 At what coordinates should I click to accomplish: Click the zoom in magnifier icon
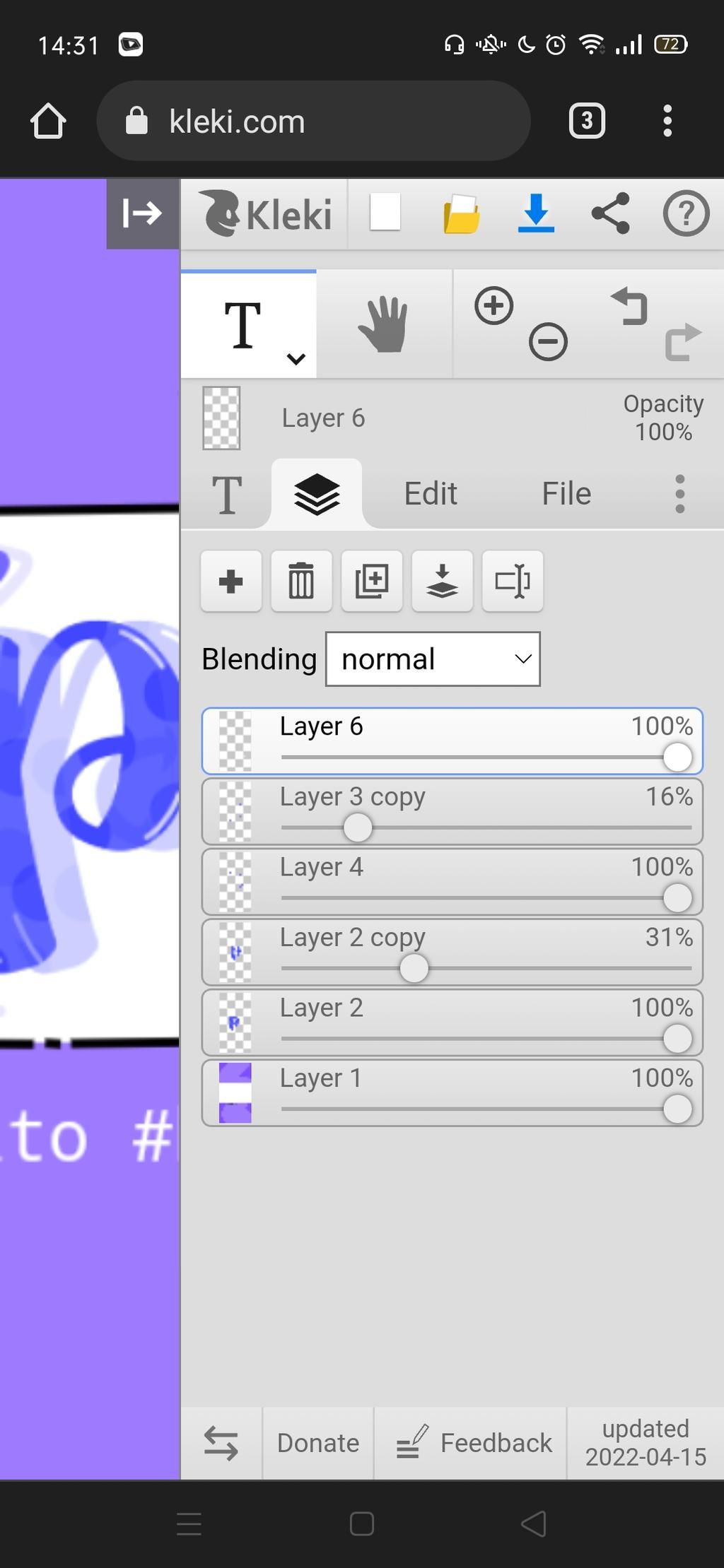click(x=494, y=306)
